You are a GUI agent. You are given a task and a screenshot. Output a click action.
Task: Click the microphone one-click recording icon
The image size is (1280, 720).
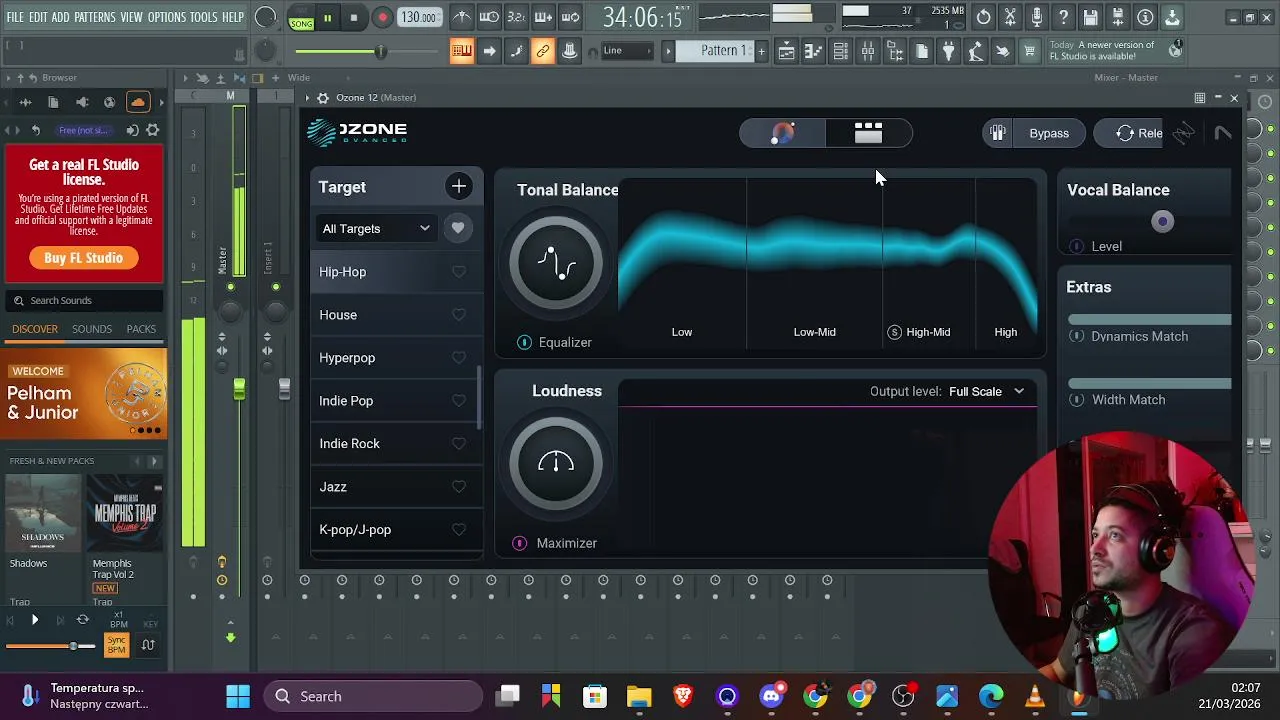pyautogui.click(x=1037, y=18)
